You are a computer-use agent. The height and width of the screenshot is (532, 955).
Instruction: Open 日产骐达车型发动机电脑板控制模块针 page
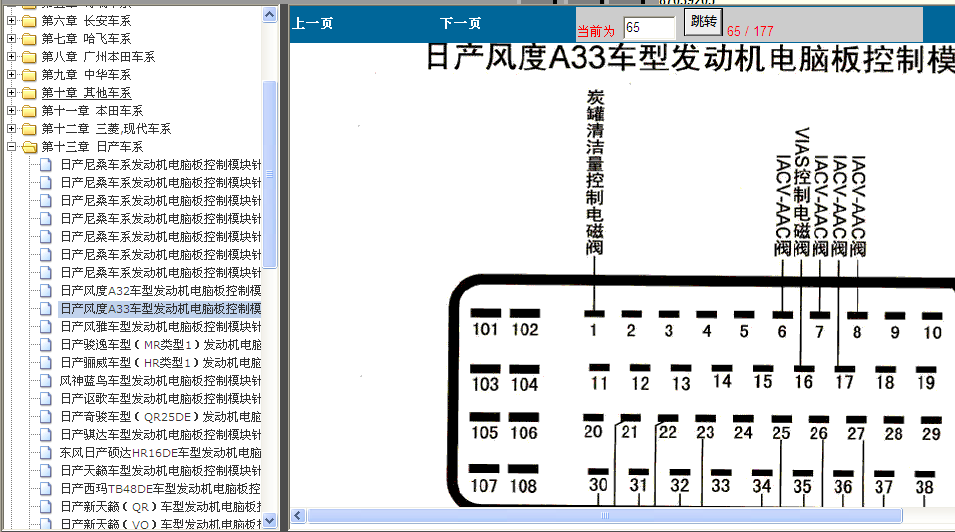click(160, 434)
